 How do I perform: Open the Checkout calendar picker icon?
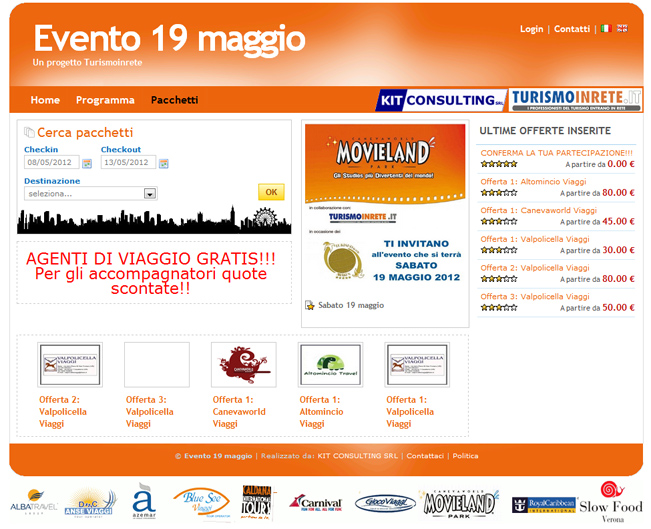(x=164, y=163)
